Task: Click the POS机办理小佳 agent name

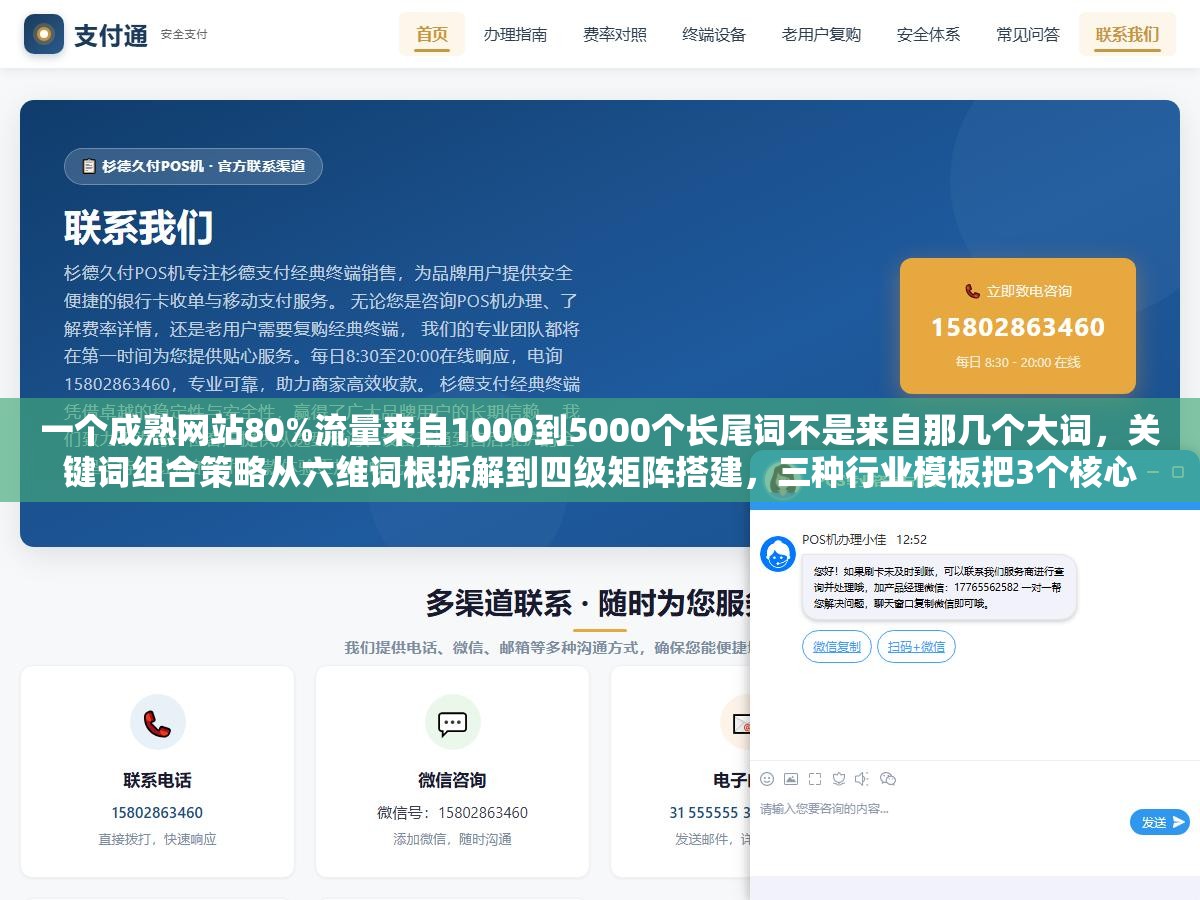Action: (844, 539)
